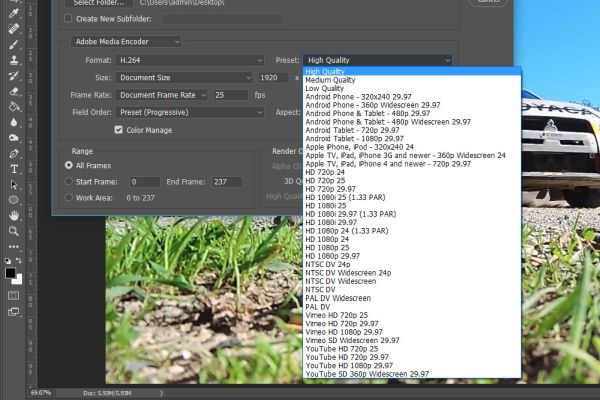The width and height of the screenshot is (600, 400).
Task: Click the End Frame field showing 237
Action: [227, 182]
